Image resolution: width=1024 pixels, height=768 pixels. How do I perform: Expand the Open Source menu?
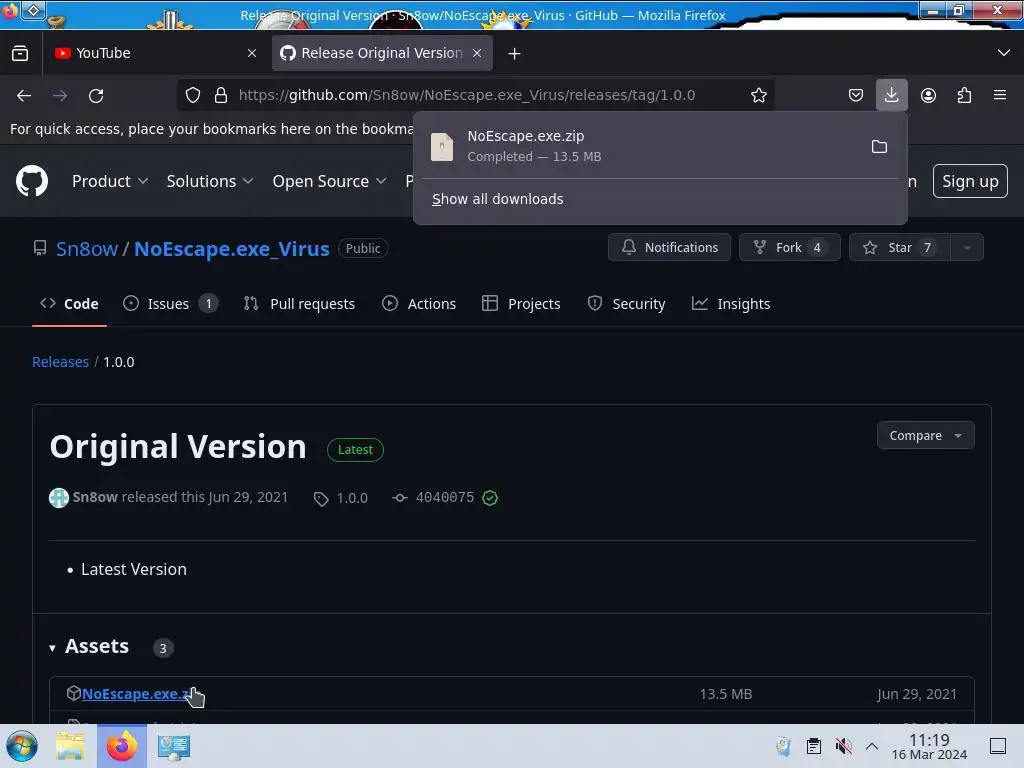coord(329,182)
